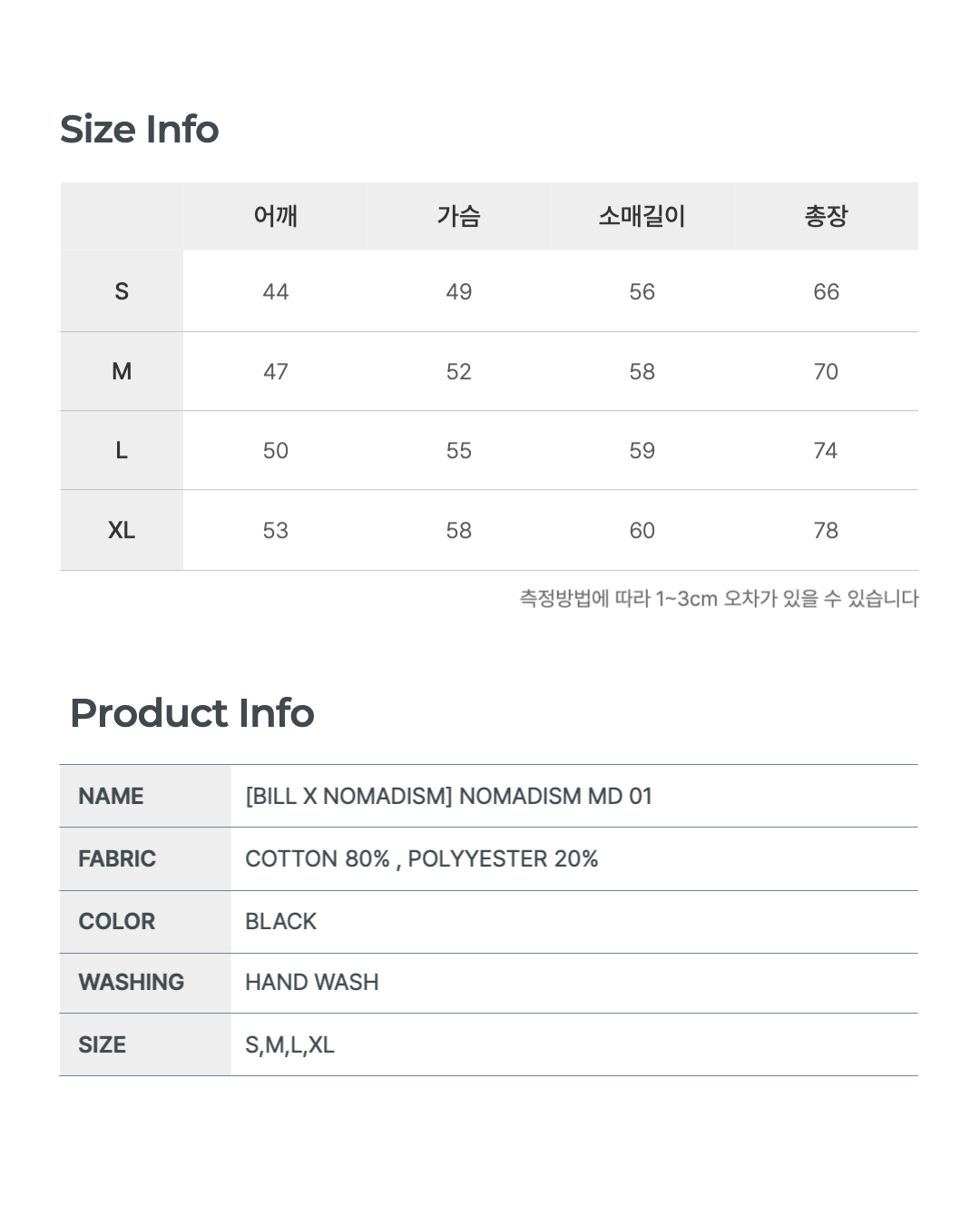Click shoulder value 44 for size S
The width and height of the screenshot is (980, 1225).
276,291
